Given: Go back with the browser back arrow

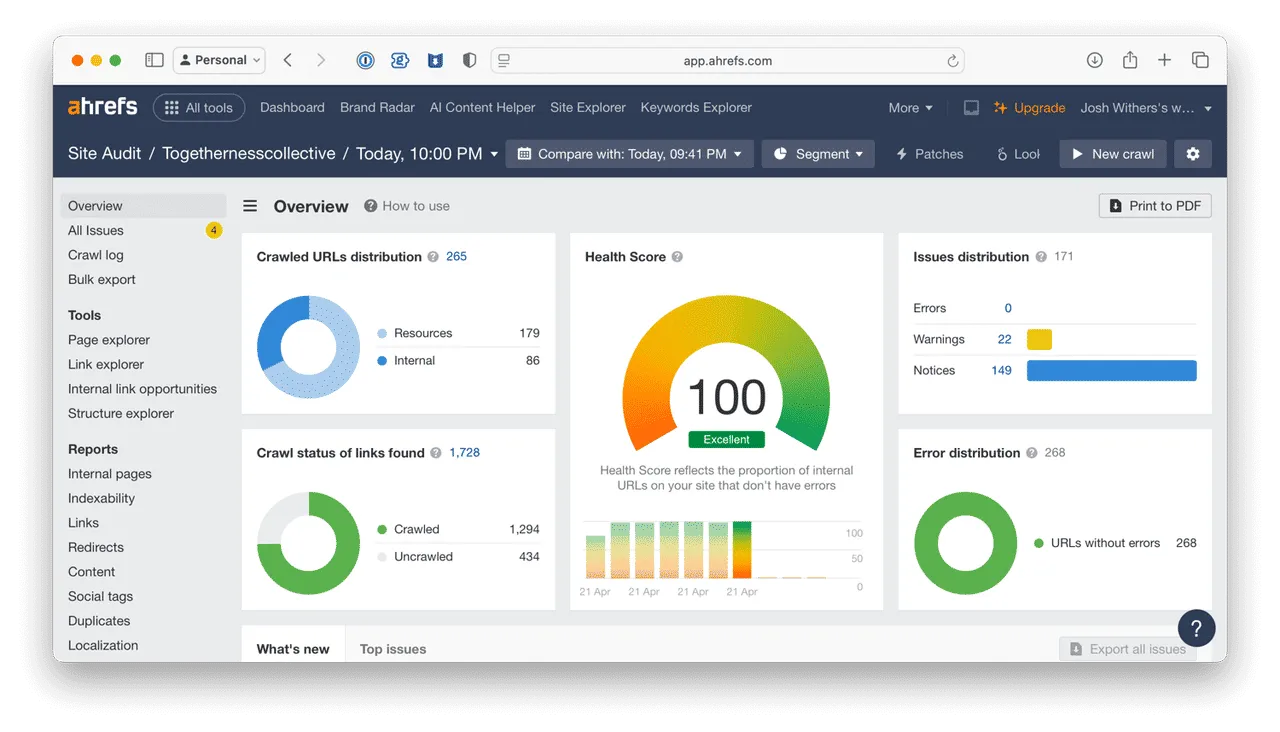Looking at the screenshot, I should 288,60.
